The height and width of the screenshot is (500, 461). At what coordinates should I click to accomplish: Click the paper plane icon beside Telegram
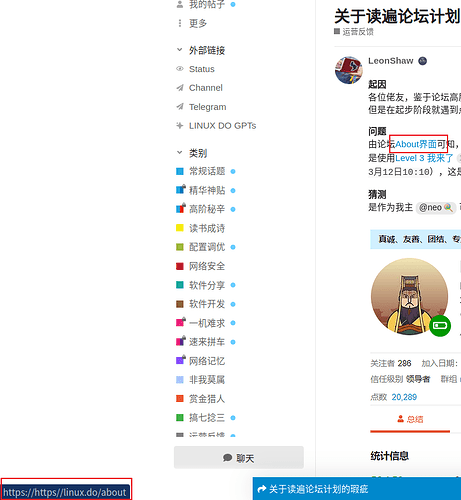[180, 107]
